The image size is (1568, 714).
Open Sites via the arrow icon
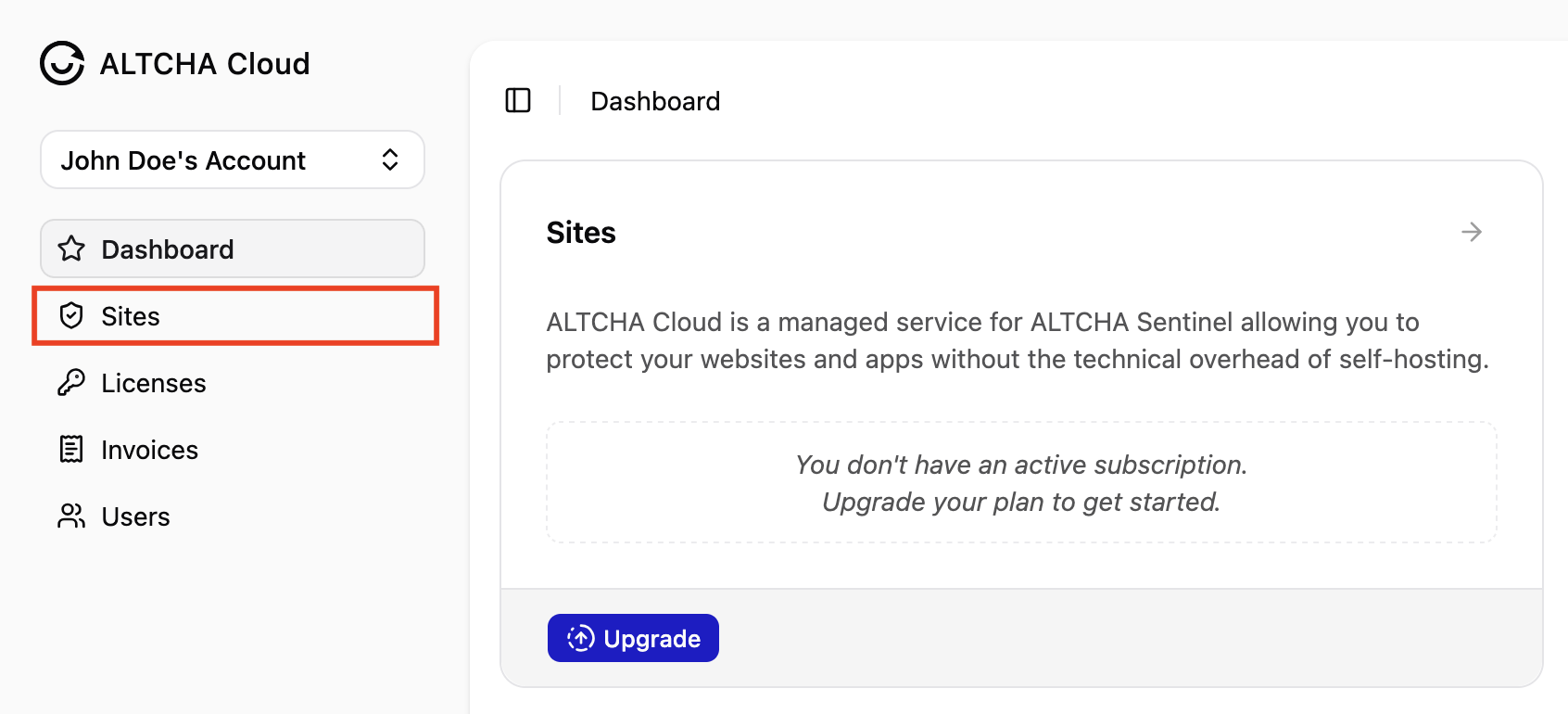(x=1472, y=232)
